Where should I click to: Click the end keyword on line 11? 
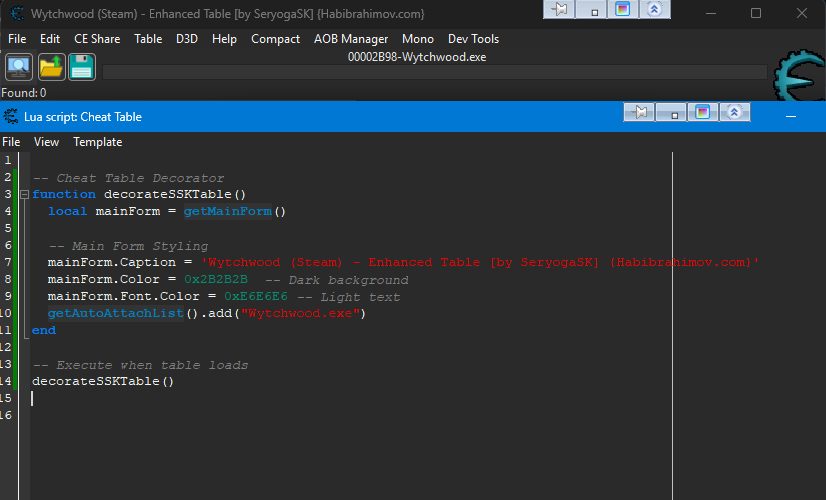point(44,330)
